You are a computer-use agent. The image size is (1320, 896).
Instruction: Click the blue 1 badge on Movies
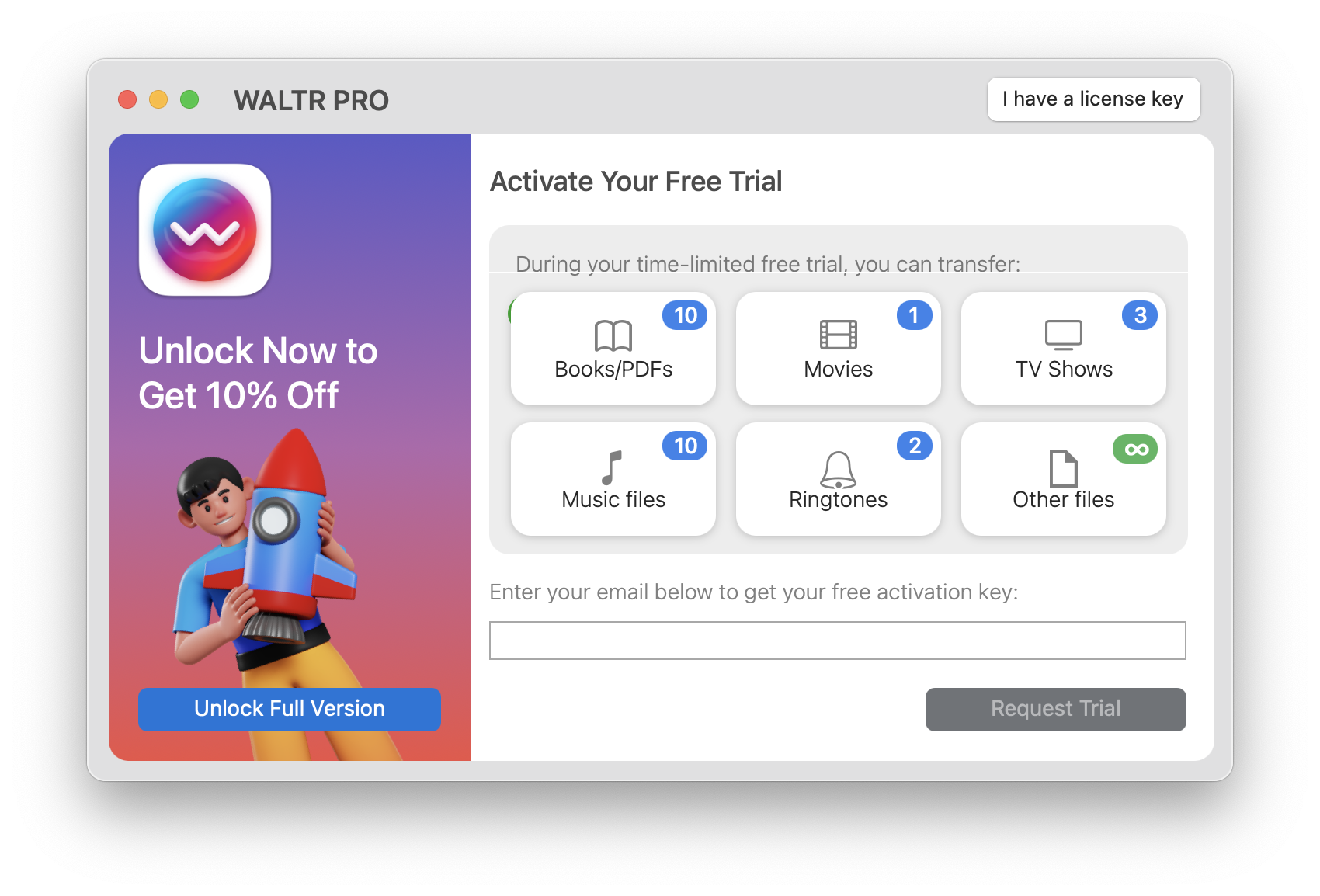point(914,315)
